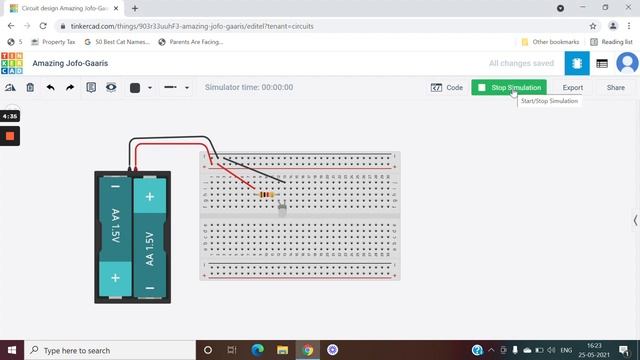Open the Chrome three-dot menu
The width and height of the screenshot is (640, 360).
point(629,26)
